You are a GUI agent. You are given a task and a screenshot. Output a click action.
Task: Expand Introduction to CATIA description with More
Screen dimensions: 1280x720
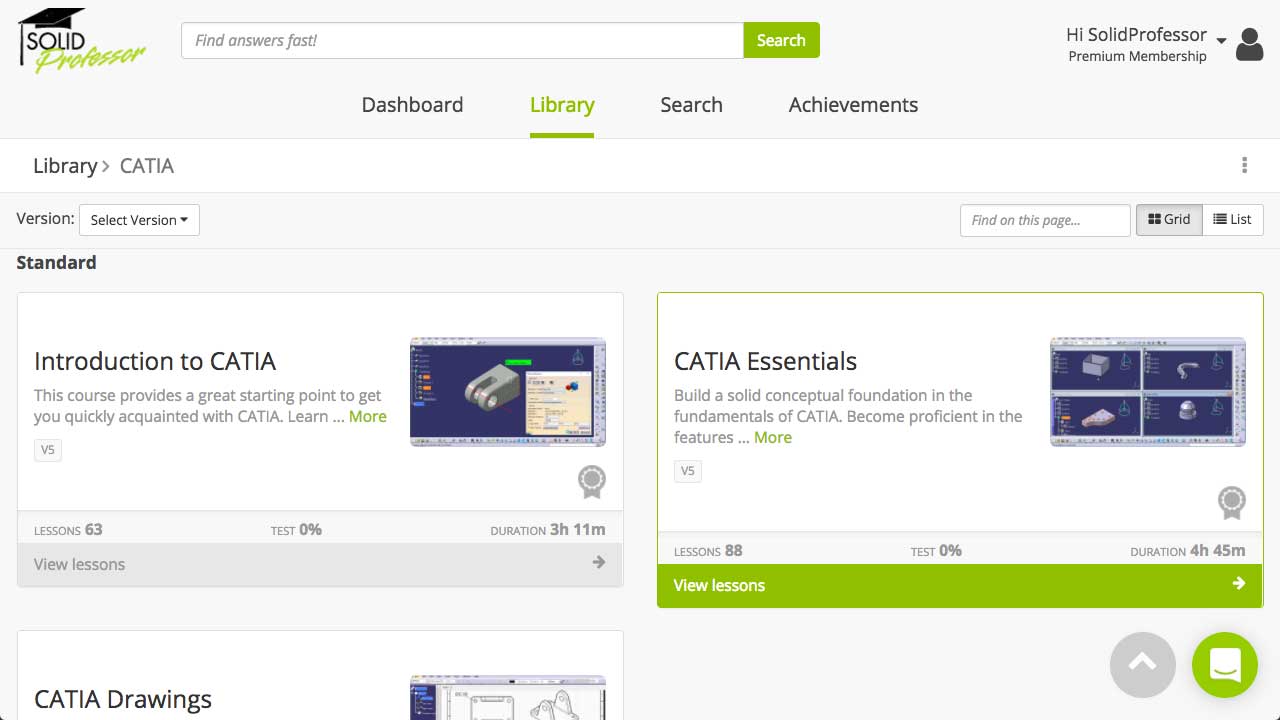367,417
